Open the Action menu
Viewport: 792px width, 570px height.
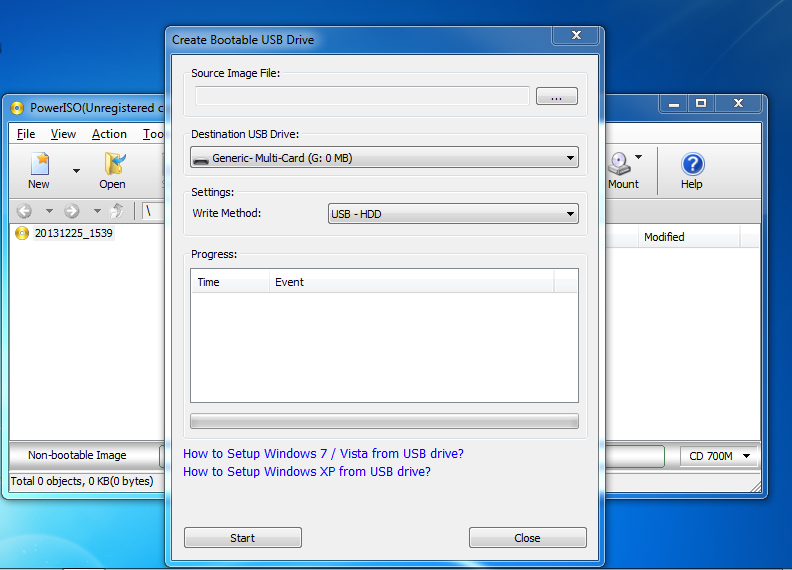point(109,134)
